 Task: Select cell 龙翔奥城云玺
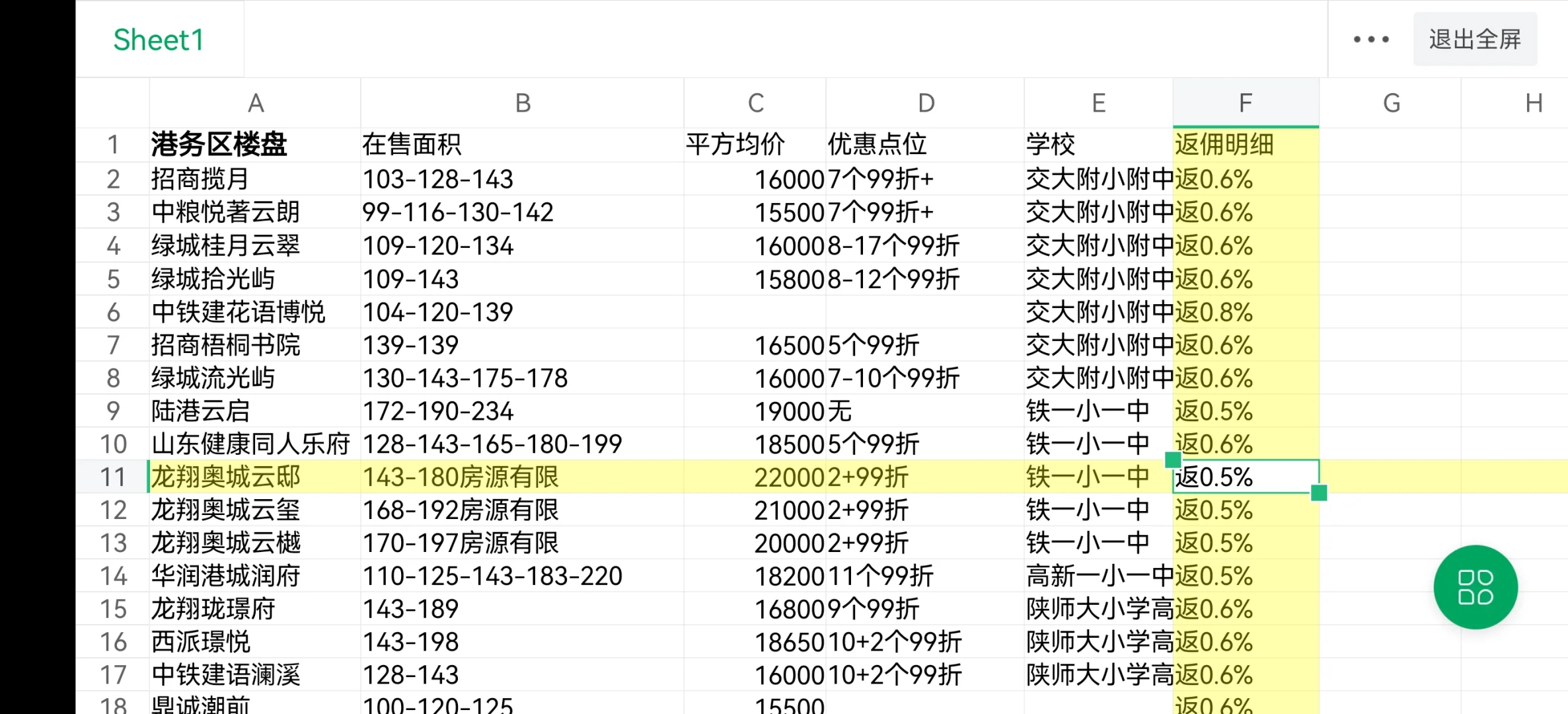click(x=255, y=510)
